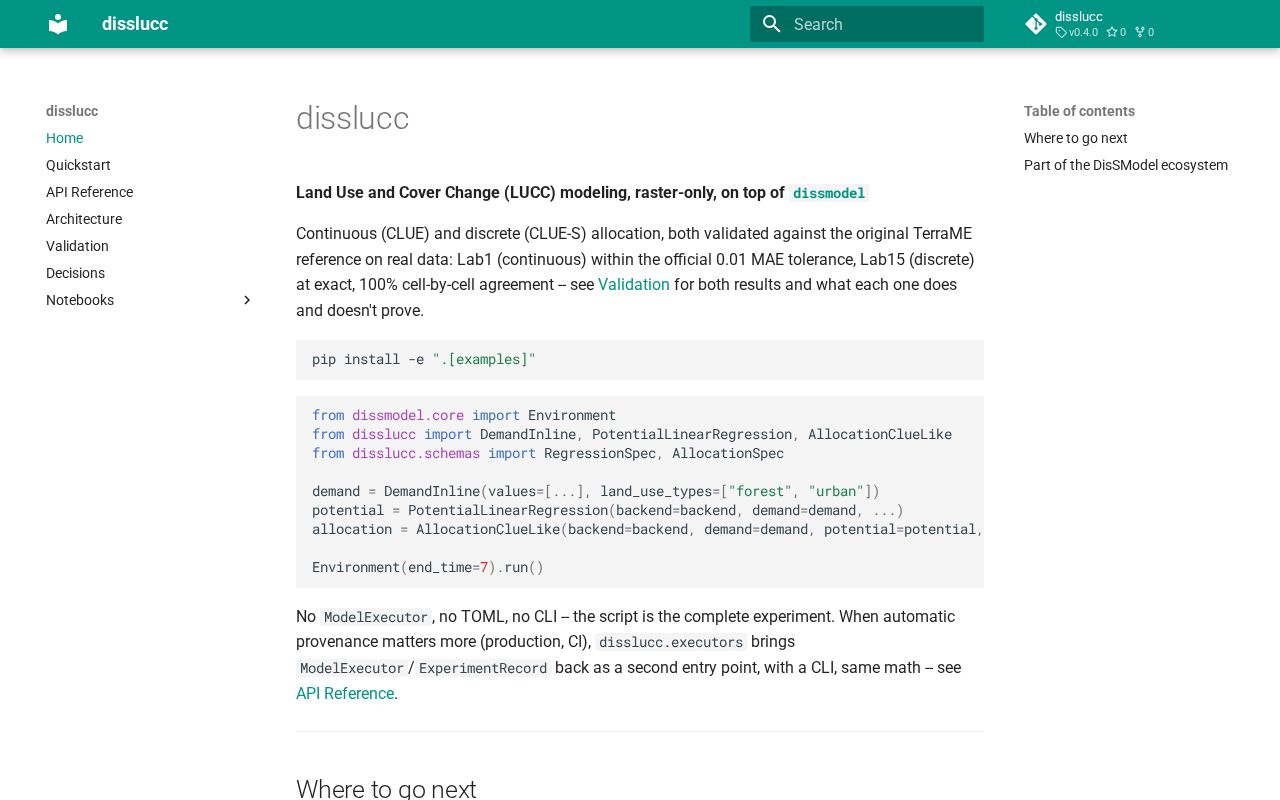Screen dimensions: 1280x800
Task: Click the disslucc repository name link
Action: click(x=1078, y=17)
